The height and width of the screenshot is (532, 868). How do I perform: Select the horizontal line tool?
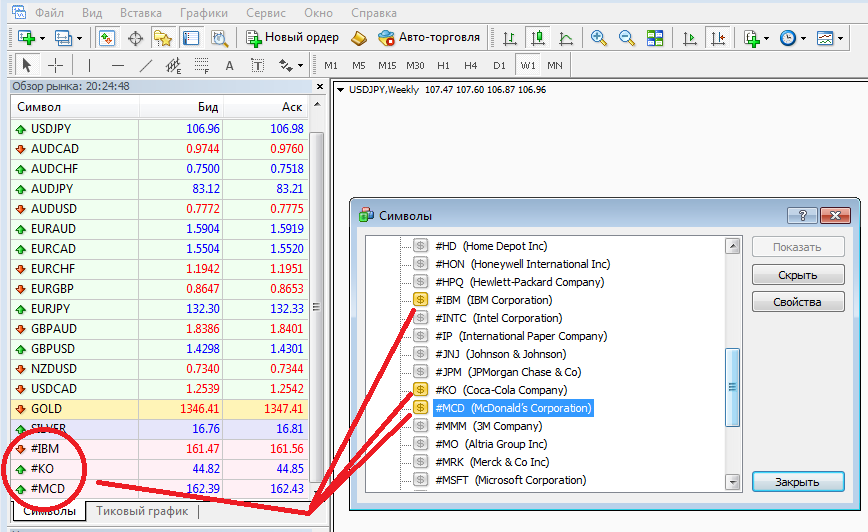click(117, 65)
